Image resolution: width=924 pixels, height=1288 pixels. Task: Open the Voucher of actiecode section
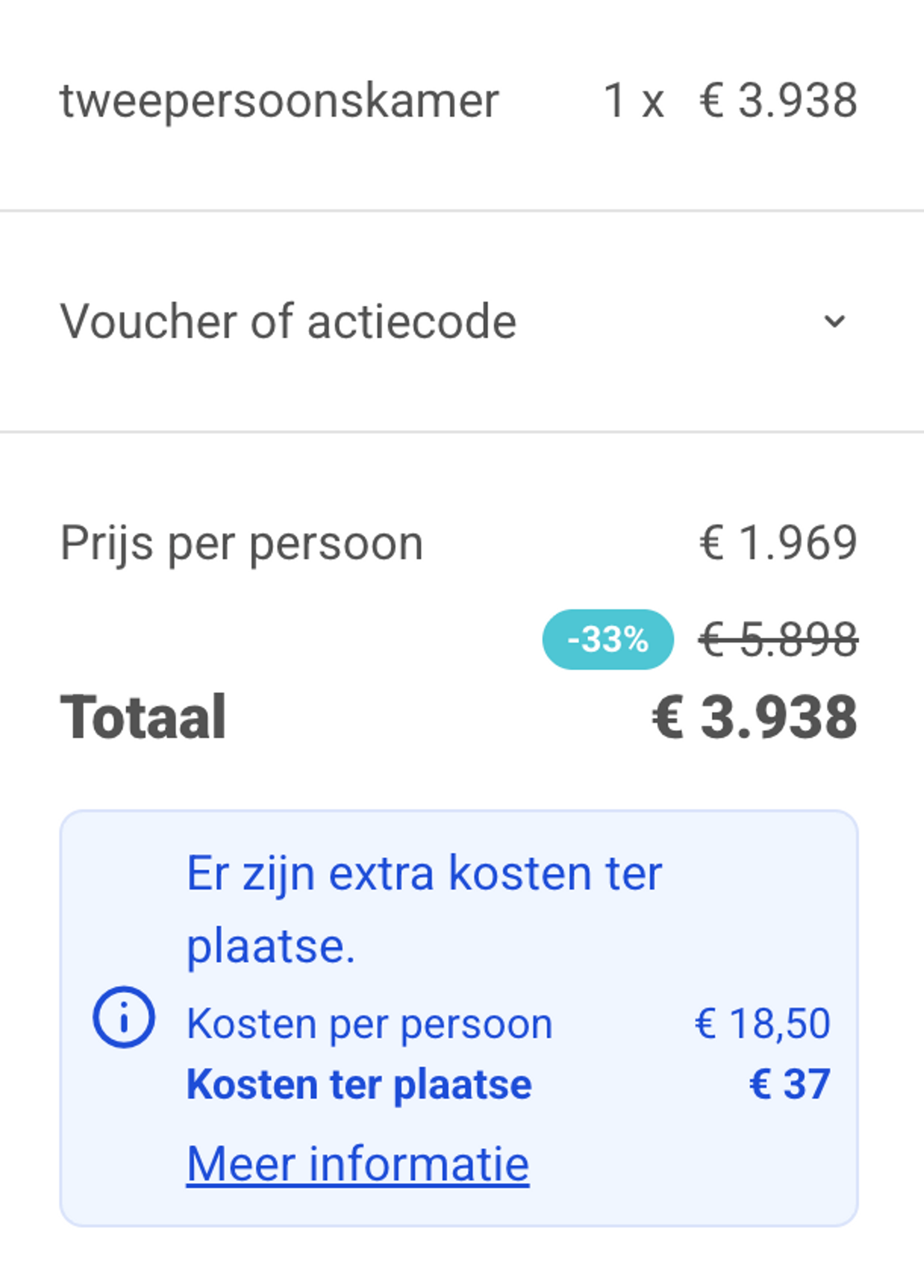288,321
